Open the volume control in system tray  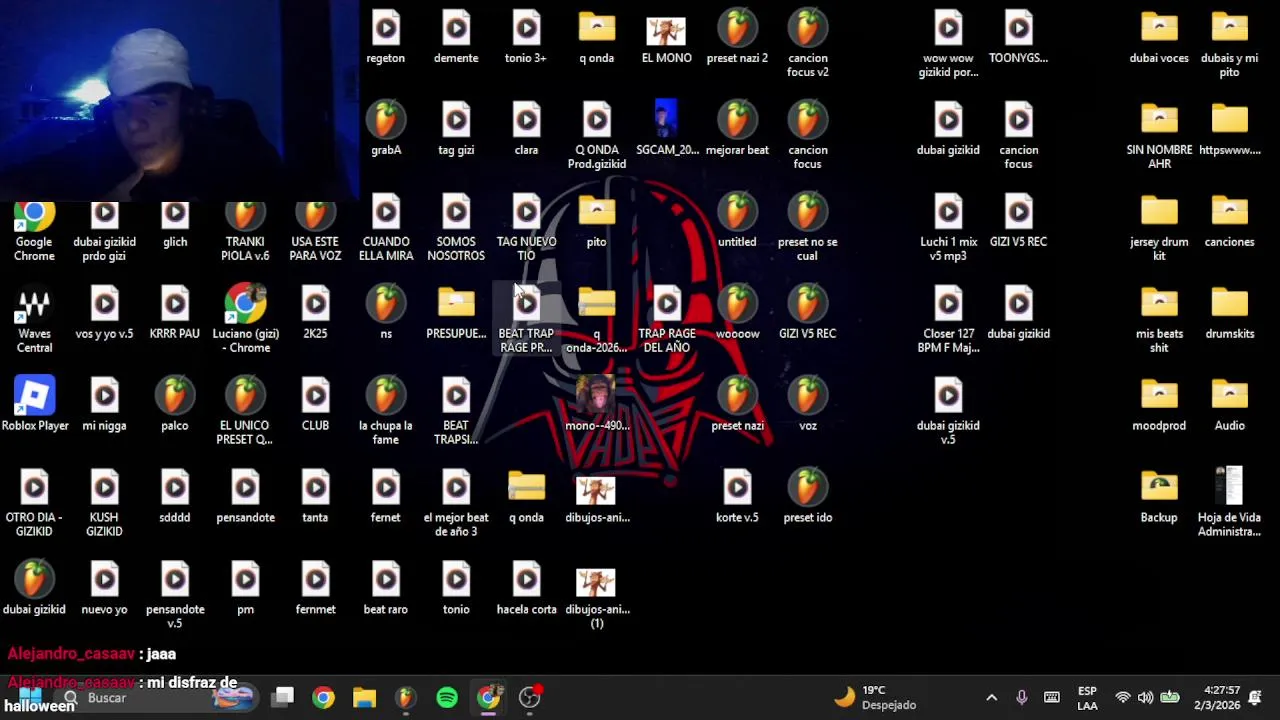point(1145,698)
